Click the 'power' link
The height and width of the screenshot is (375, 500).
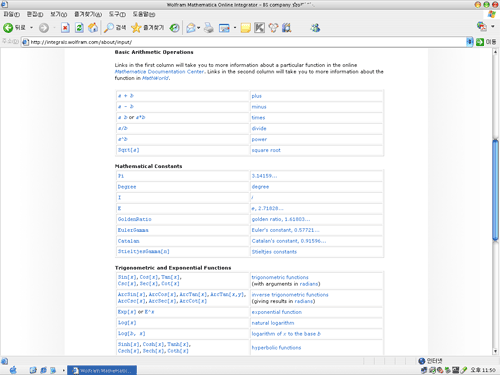(259, 140)
